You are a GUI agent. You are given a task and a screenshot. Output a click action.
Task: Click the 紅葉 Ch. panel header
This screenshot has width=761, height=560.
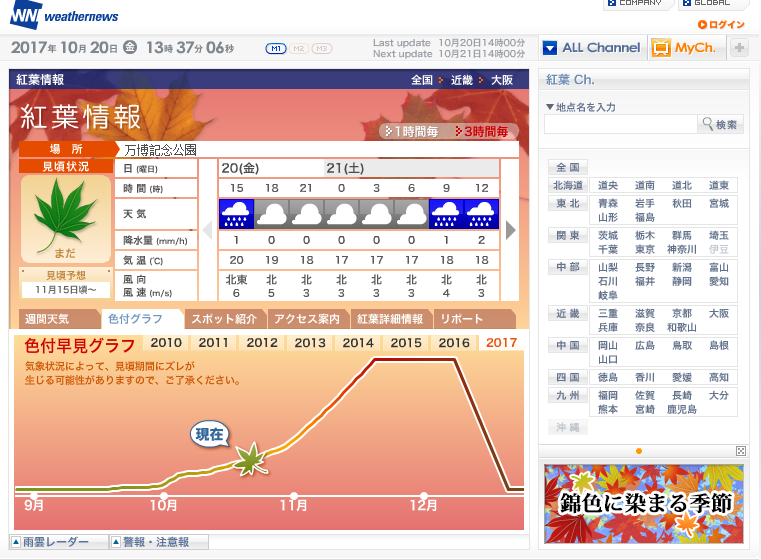(644, 80)
